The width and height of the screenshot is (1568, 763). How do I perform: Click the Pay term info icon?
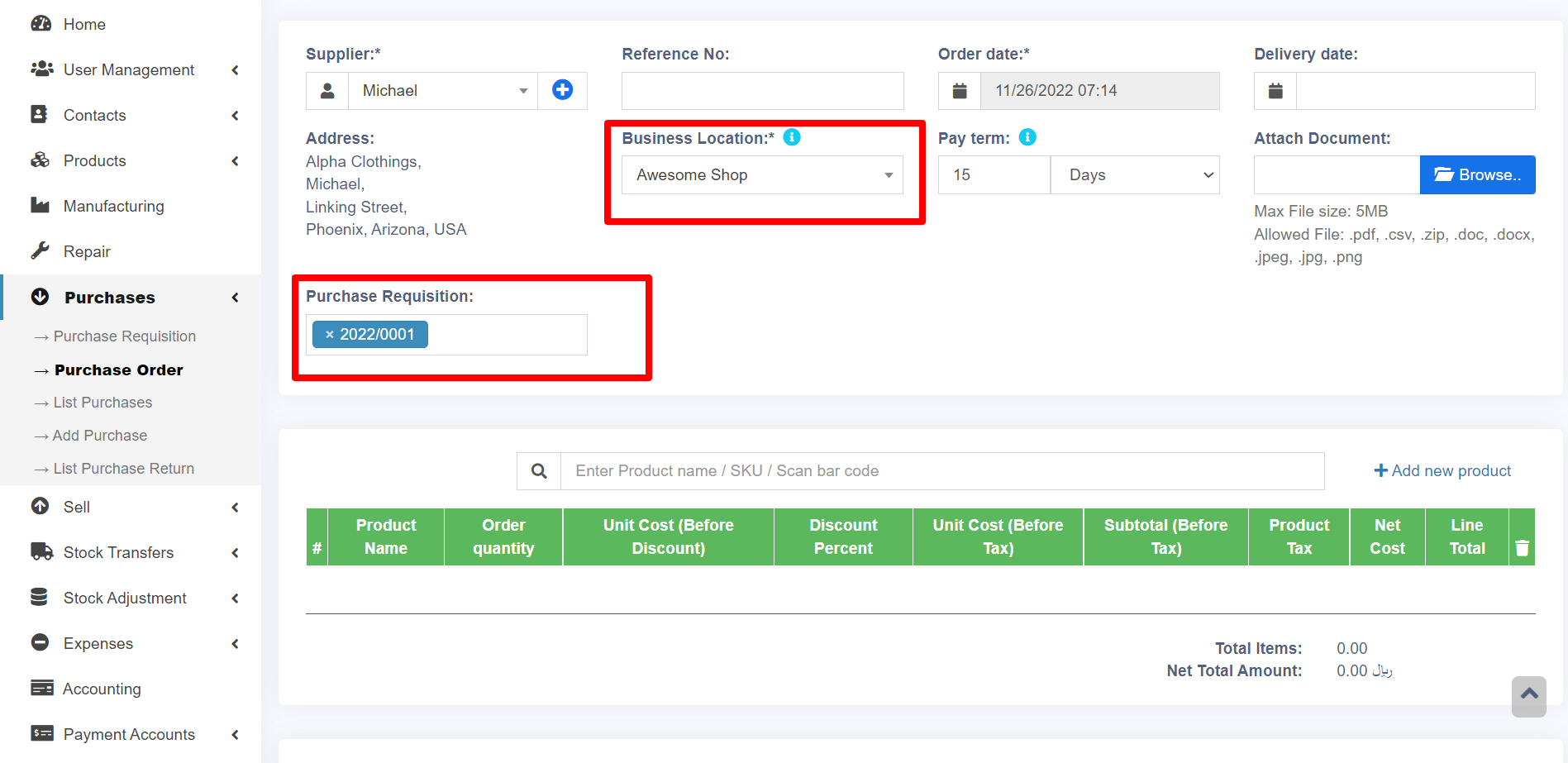tap(1027, 137)
